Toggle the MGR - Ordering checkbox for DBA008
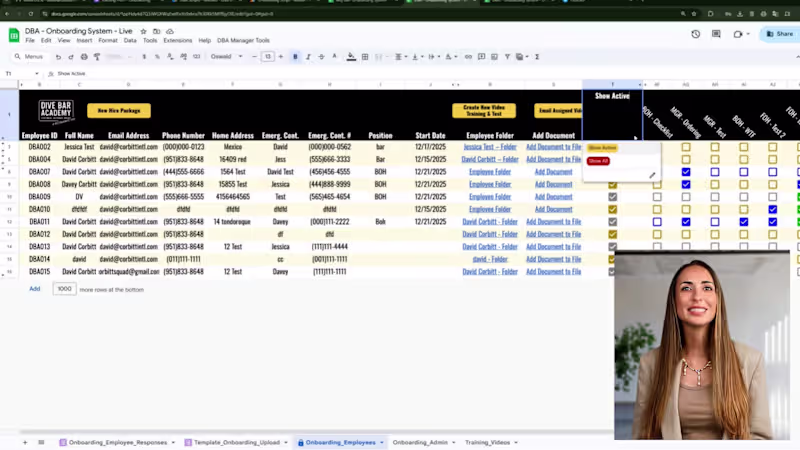 686,184
